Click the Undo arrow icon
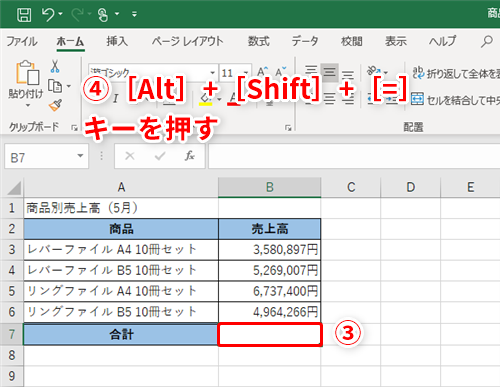Image resolution: width=500 pixels, height=387 pixels. coord(48,15)
